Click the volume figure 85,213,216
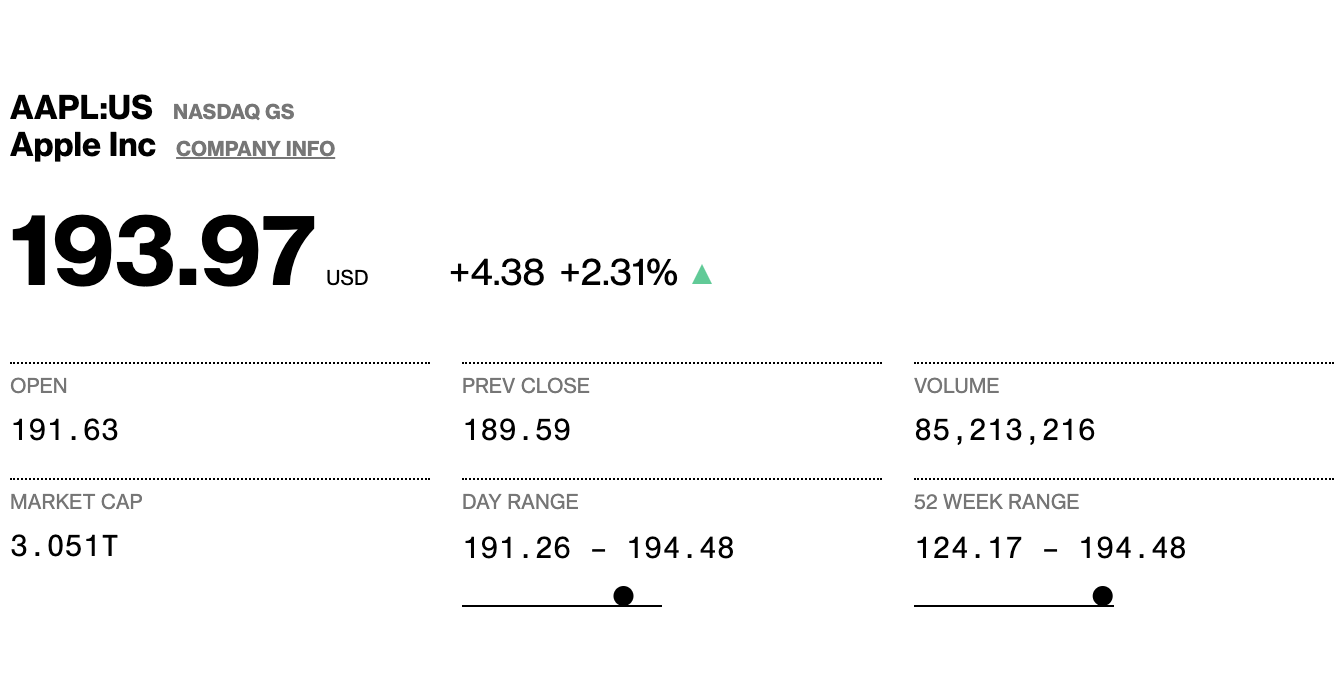1342x680 pixels. click(1005, 430)
